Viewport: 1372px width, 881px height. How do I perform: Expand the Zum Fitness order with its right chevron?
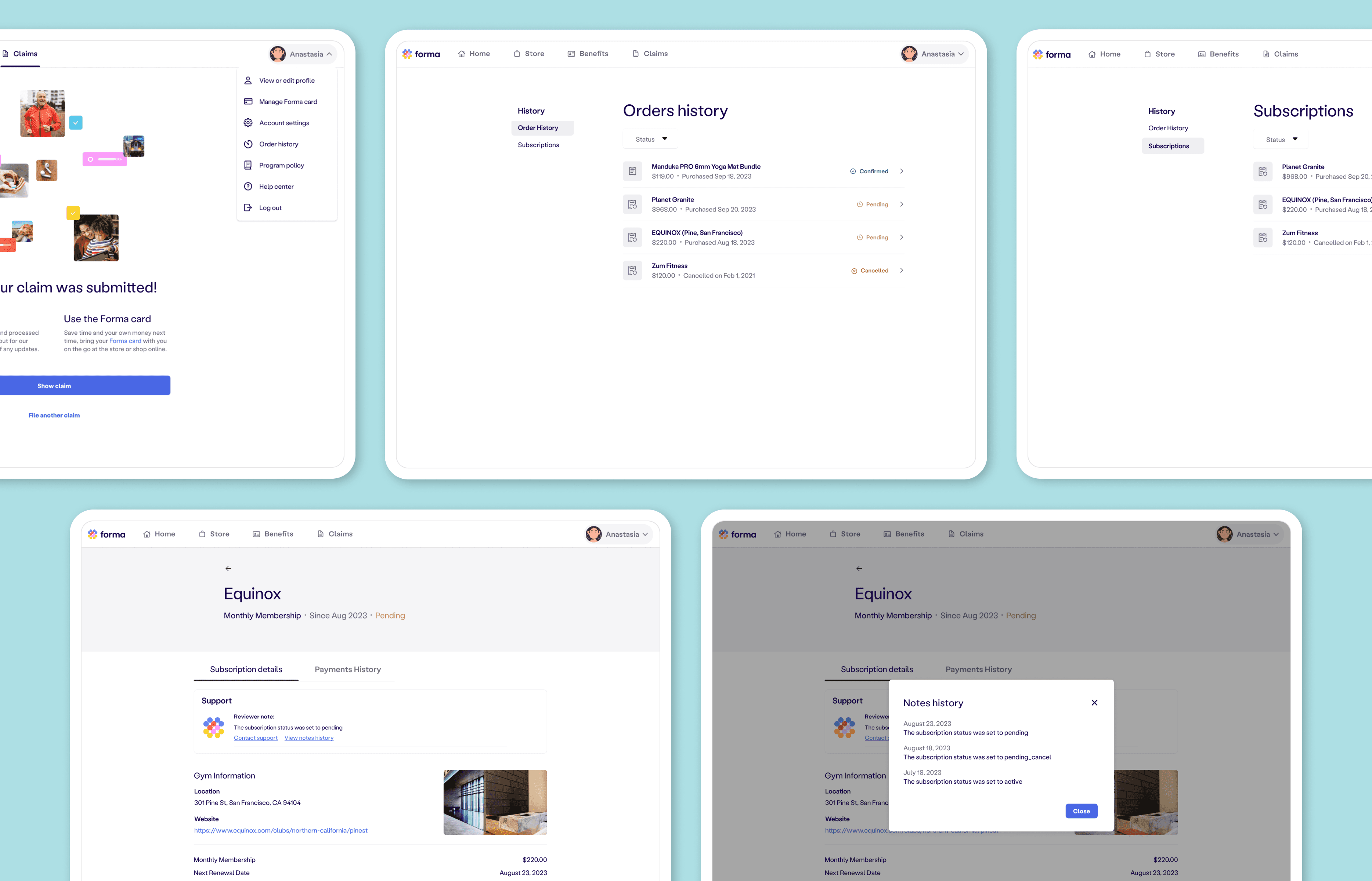point(902,271)
